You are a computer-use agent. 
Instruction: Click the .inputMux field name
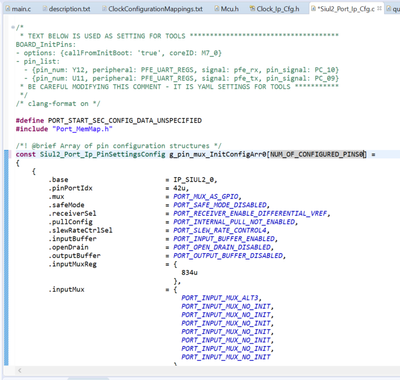pyautogui.click(x=66, y=290)
